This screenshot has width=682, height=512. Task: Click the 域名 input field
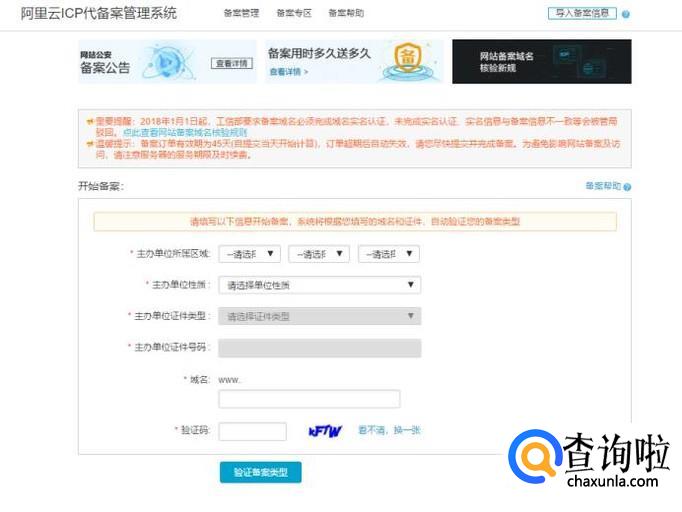[x=309, y=399]
